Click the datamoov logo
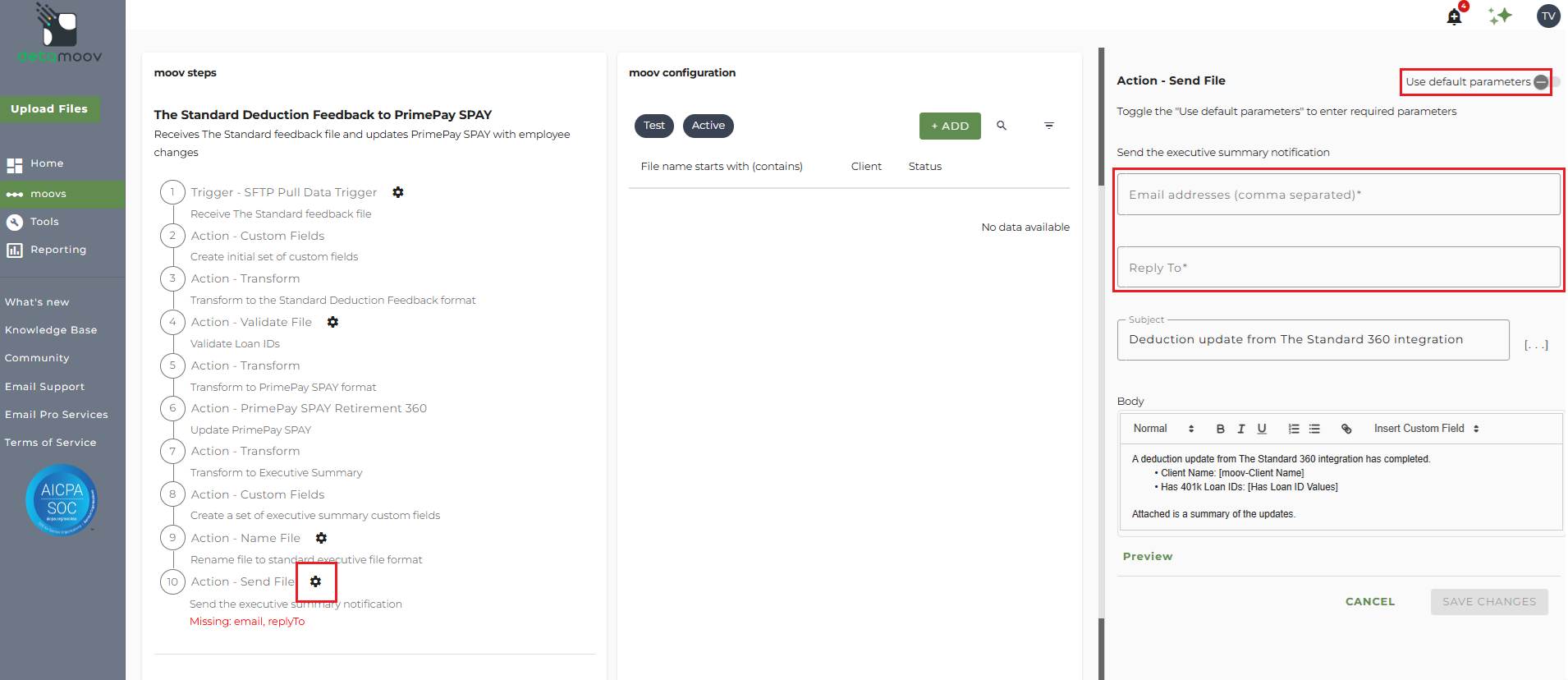1568x680 pixels. click(59, 33)
